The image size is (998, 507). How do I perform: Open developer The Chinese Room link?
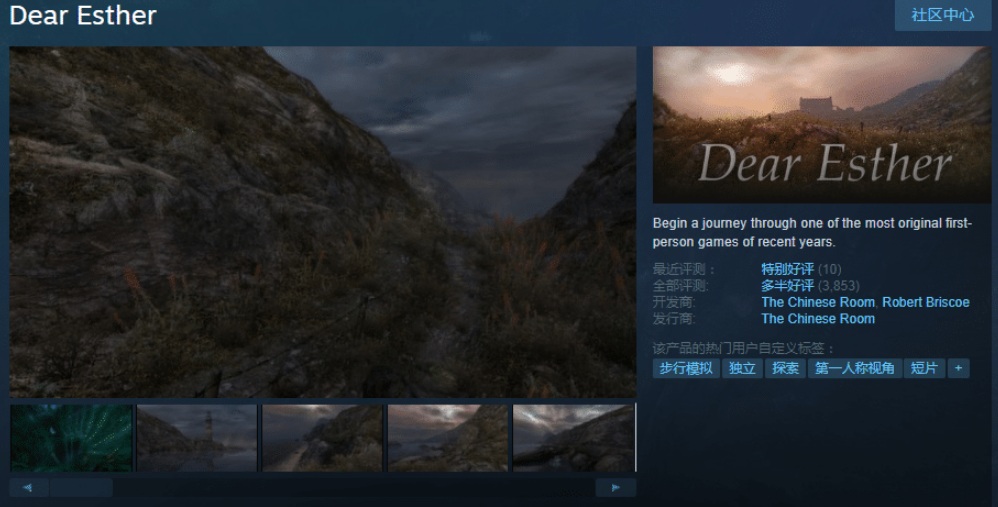pos(818,302)
